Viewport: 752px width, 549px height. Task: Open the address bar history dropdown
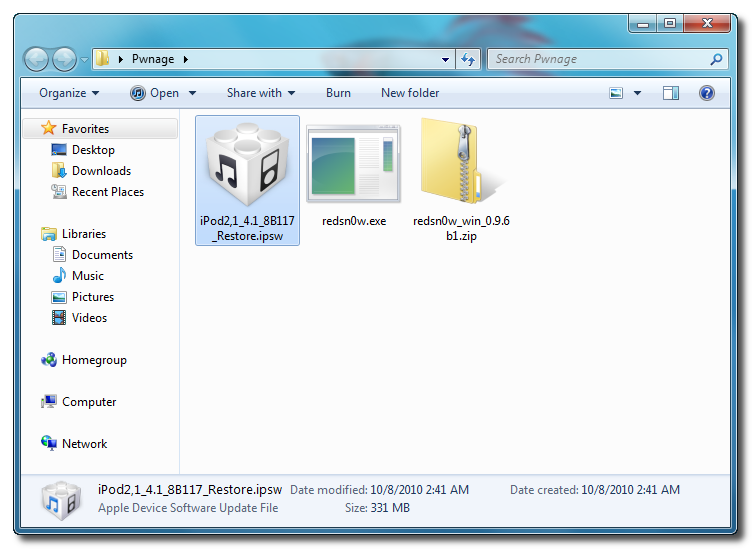click(x=445, y=59)
